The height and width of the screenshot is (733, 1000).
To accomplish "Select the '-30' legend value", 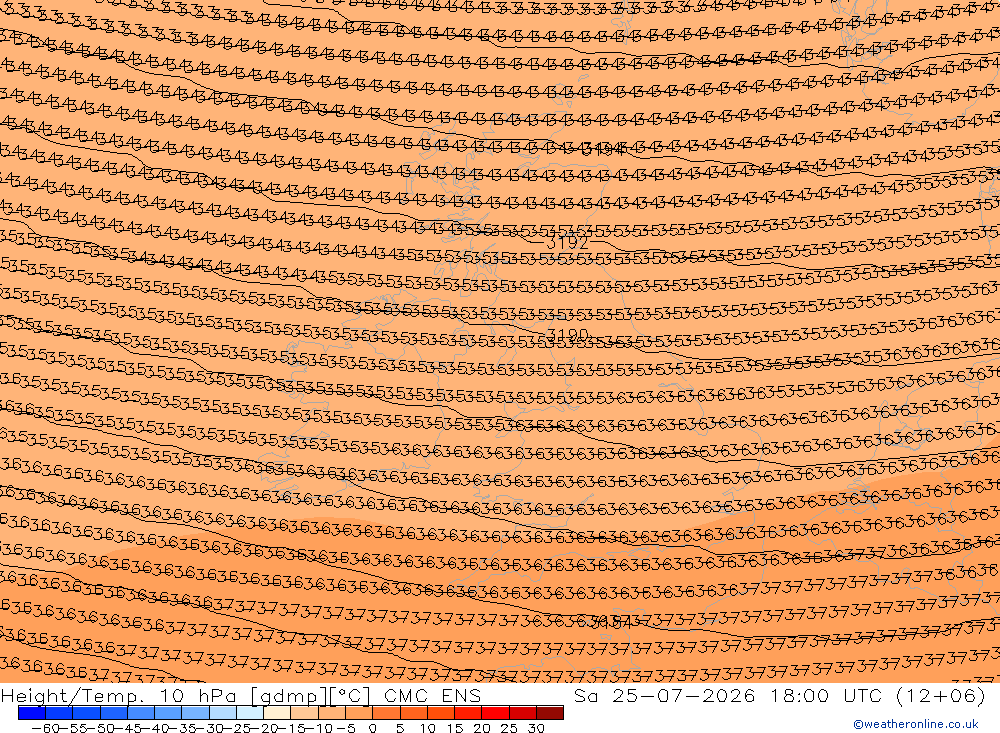I will [x=209, y=728].
